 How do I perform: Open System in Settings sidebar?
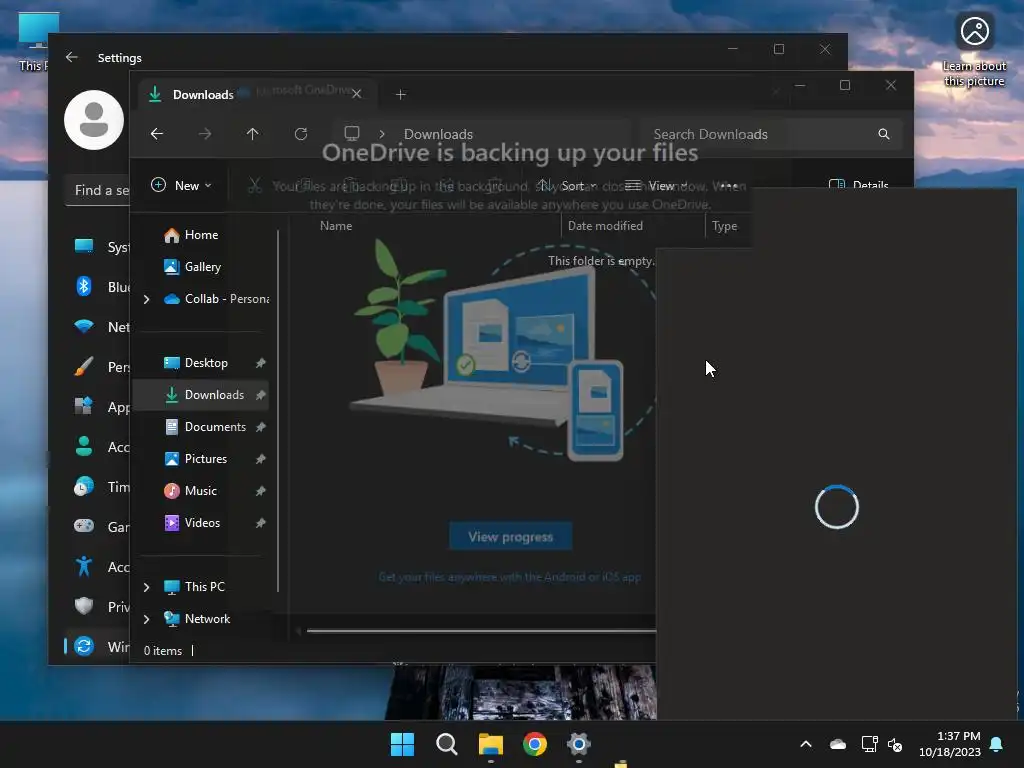pyautogui.click(x=101, y=247)
